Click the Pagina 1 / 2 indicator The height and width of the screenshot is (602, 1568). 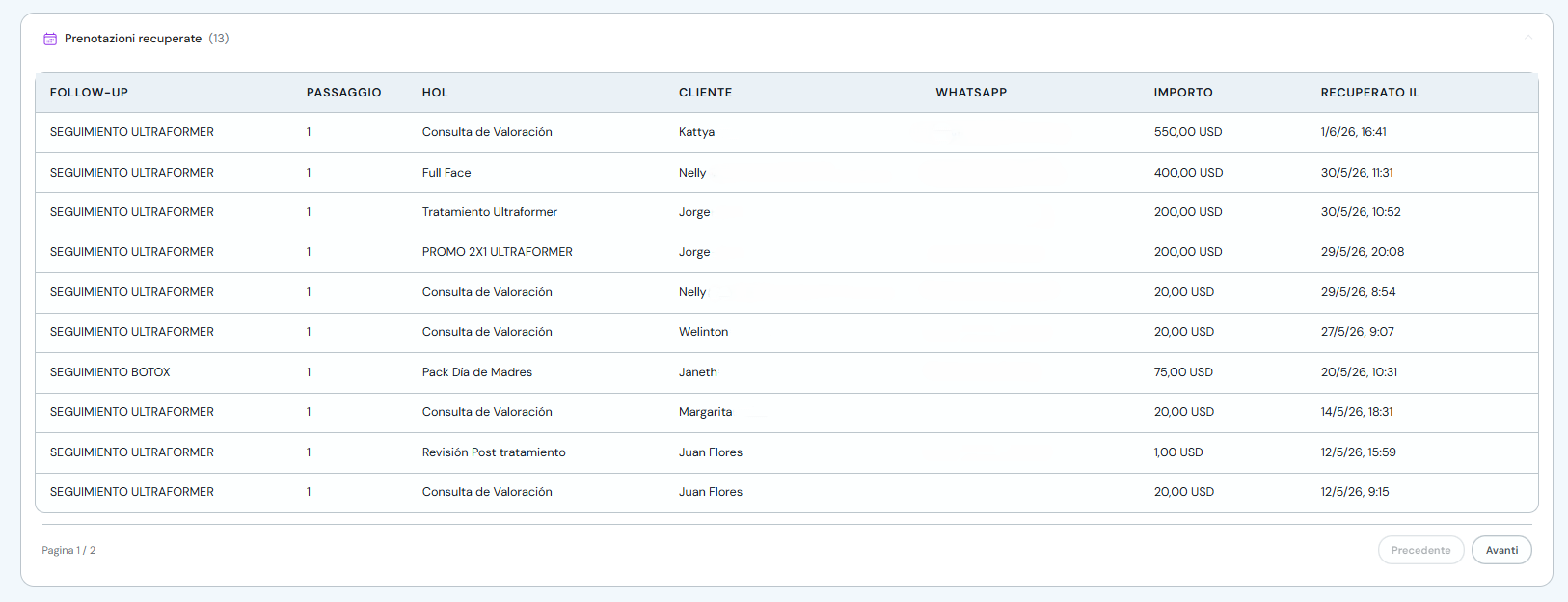pyautogui.click(x=68, y=550)
